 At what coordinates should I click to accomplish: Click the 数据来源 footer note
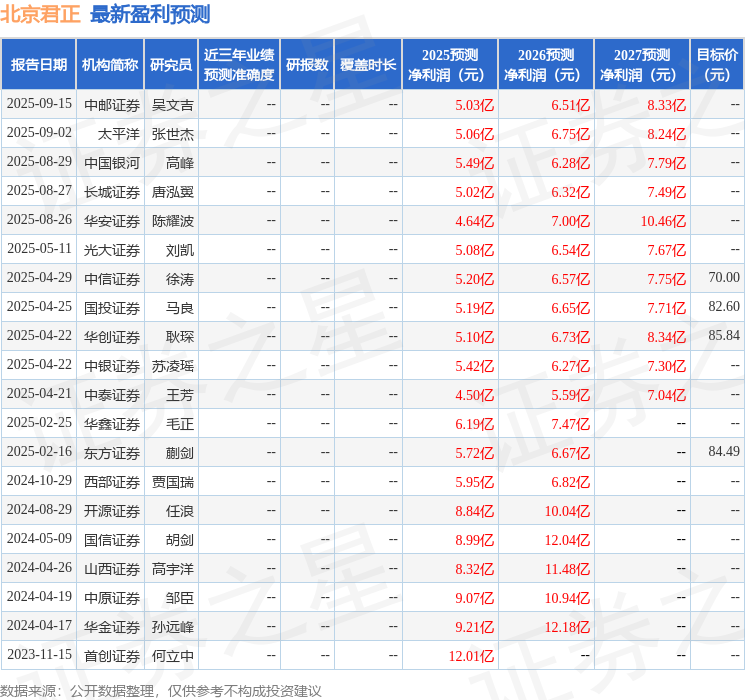161,690
